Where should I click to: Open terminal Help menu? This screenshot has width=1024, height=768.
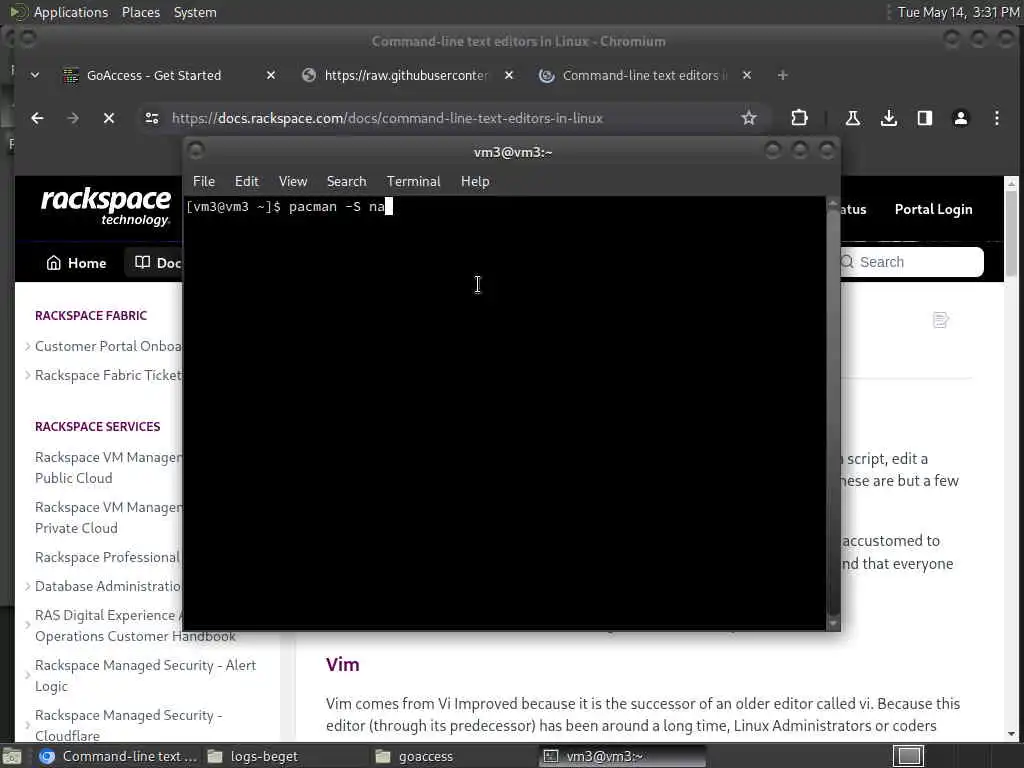(475, 182)
